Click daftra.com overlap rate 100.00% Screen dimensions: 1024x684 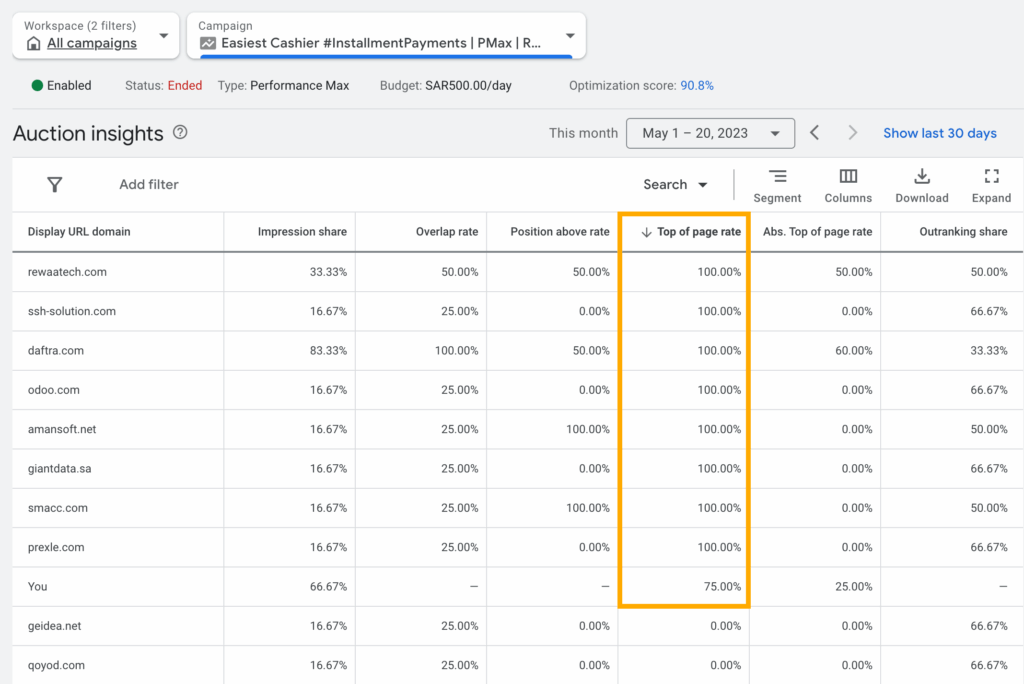pos(456,351)
